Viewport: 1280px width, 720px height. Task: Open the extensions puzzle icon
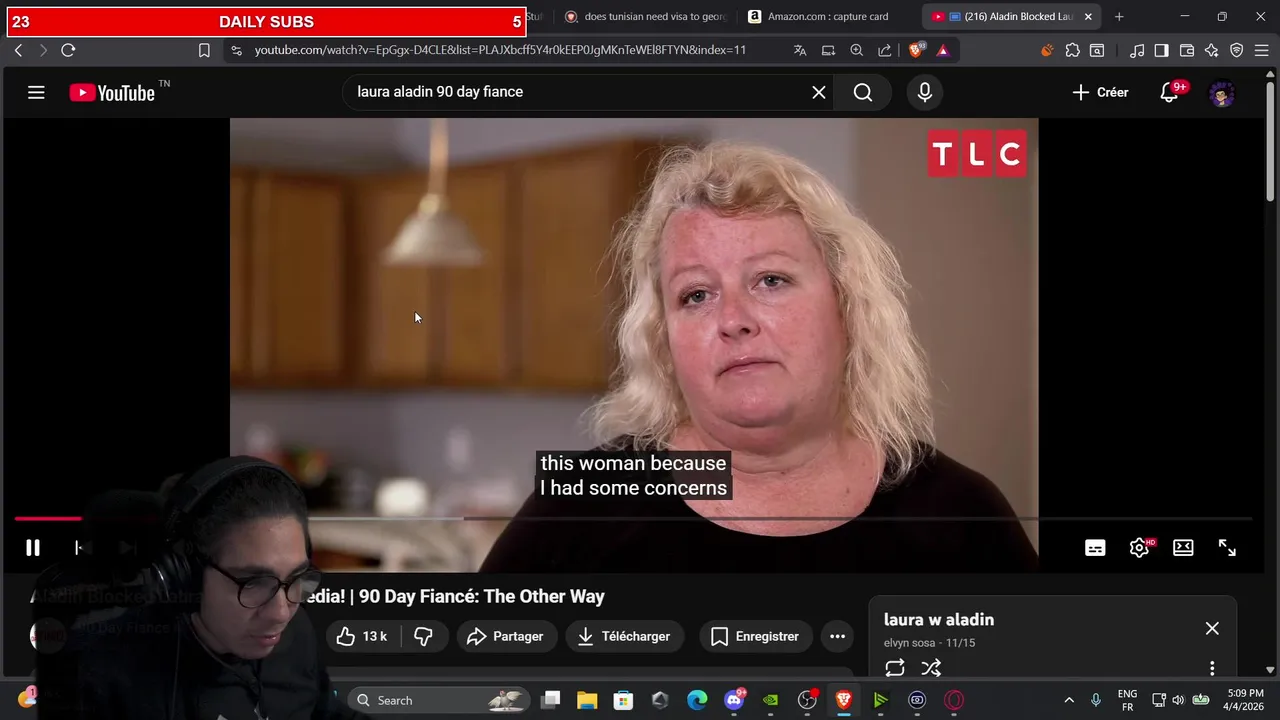(1073, 50)
